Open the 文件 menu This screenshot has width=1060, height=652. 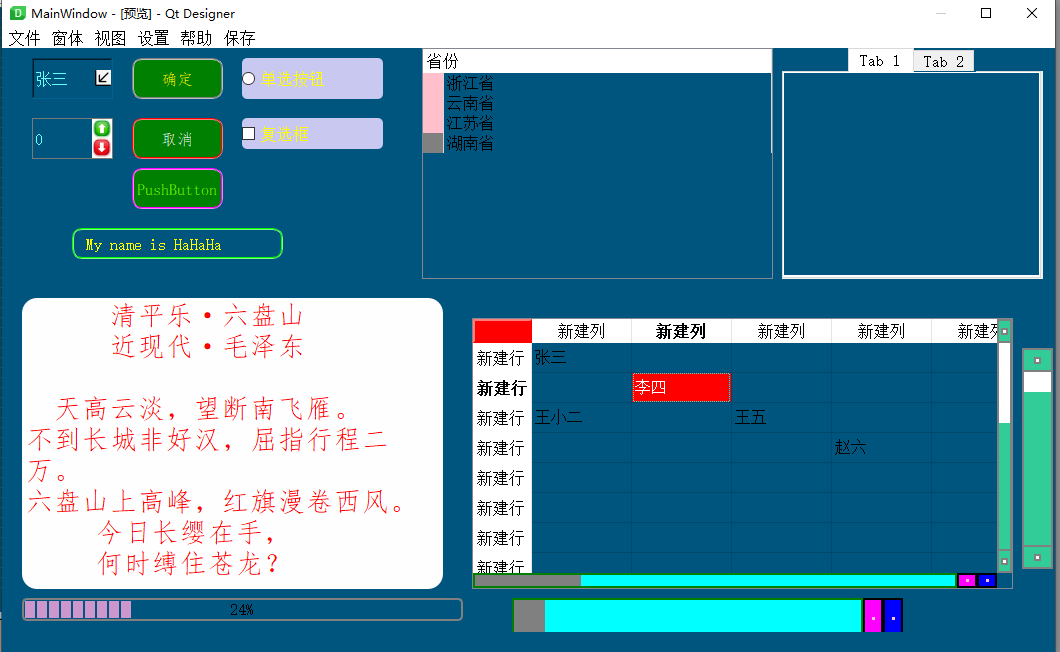click(24, 38)
